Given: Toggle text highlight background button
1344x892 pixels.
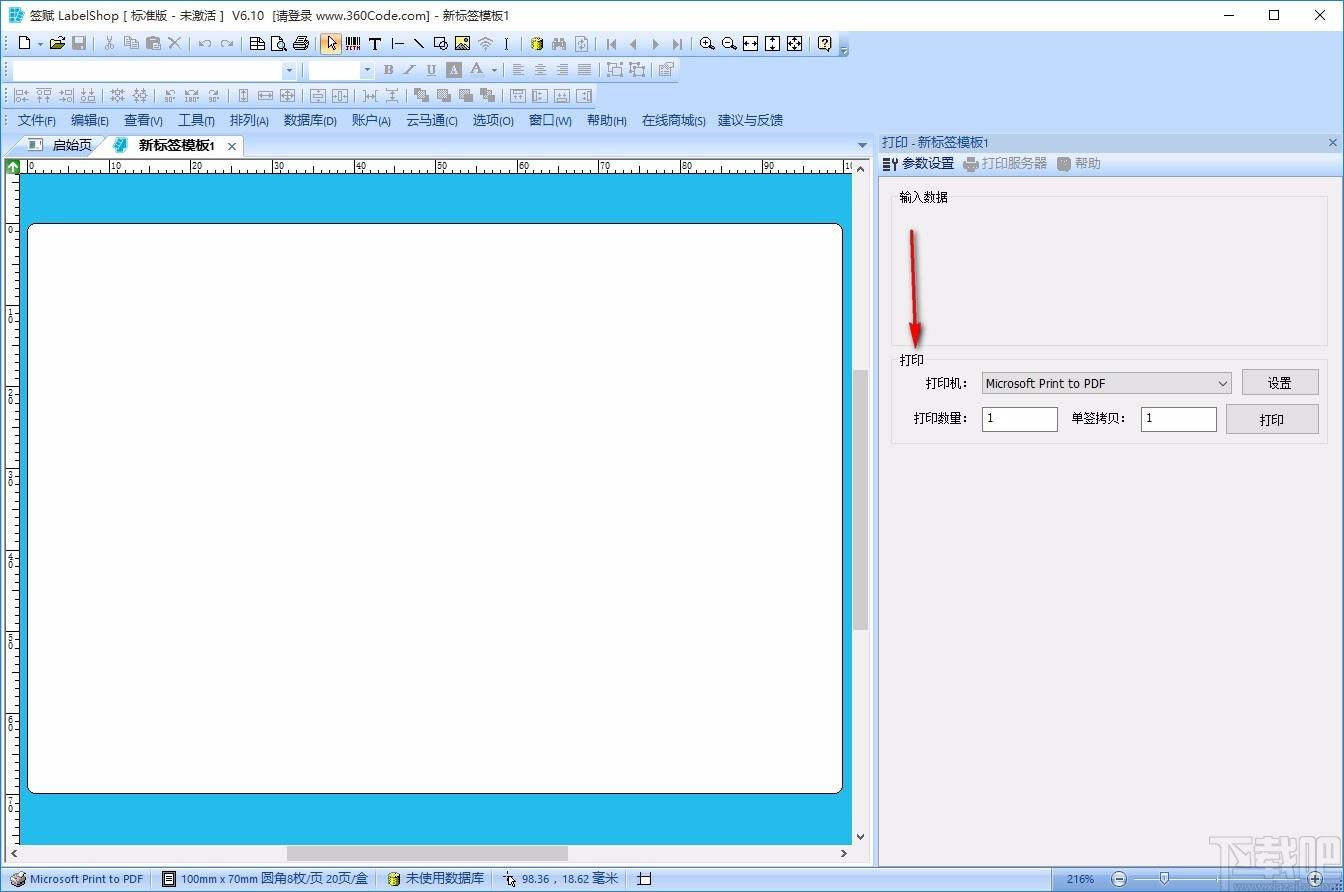Looking at the screenshot, I should pyautogui.click(x=454, y=70).
